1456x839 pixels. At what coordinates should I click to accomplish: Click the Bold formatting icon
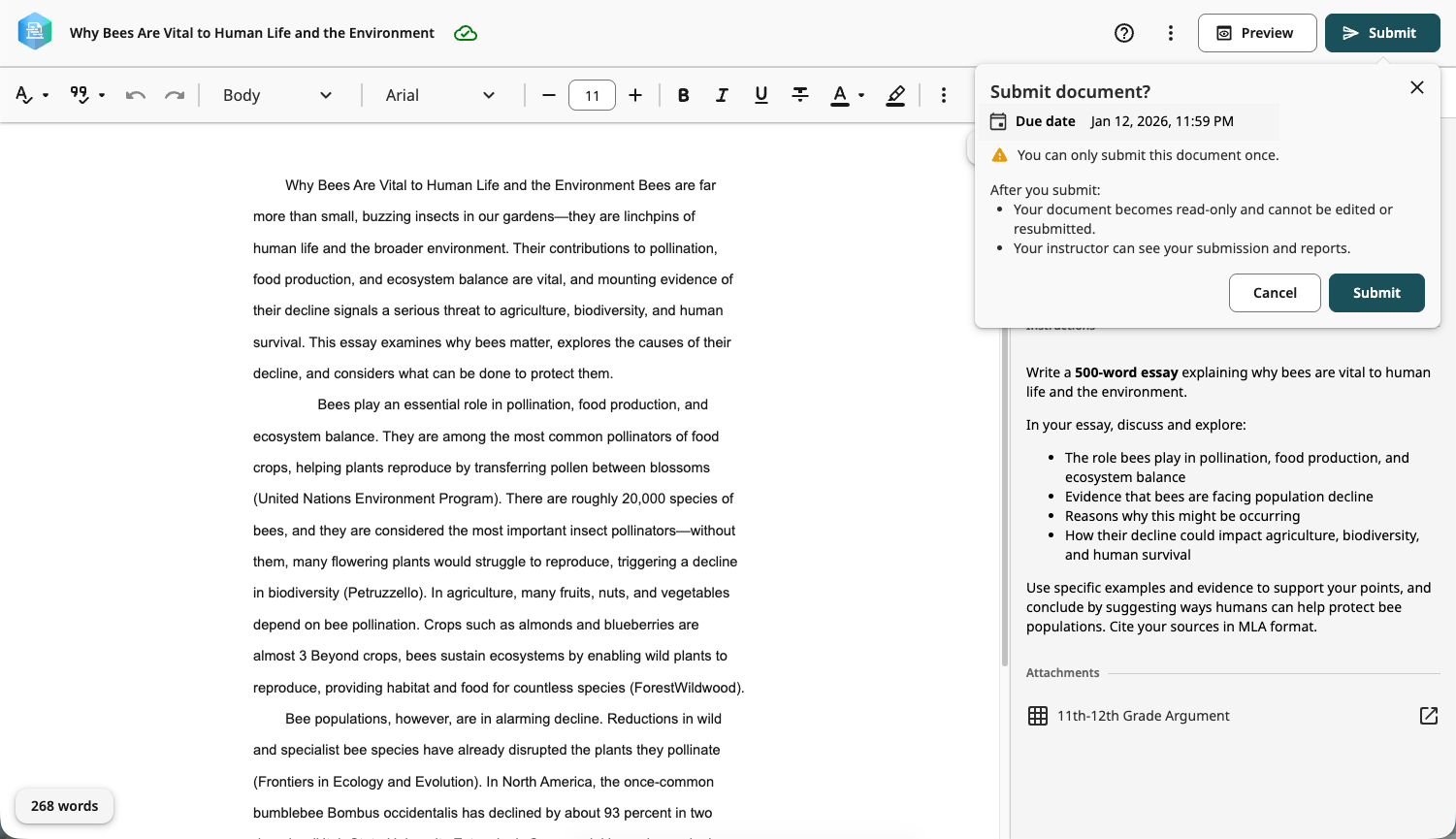coord(684,95)
